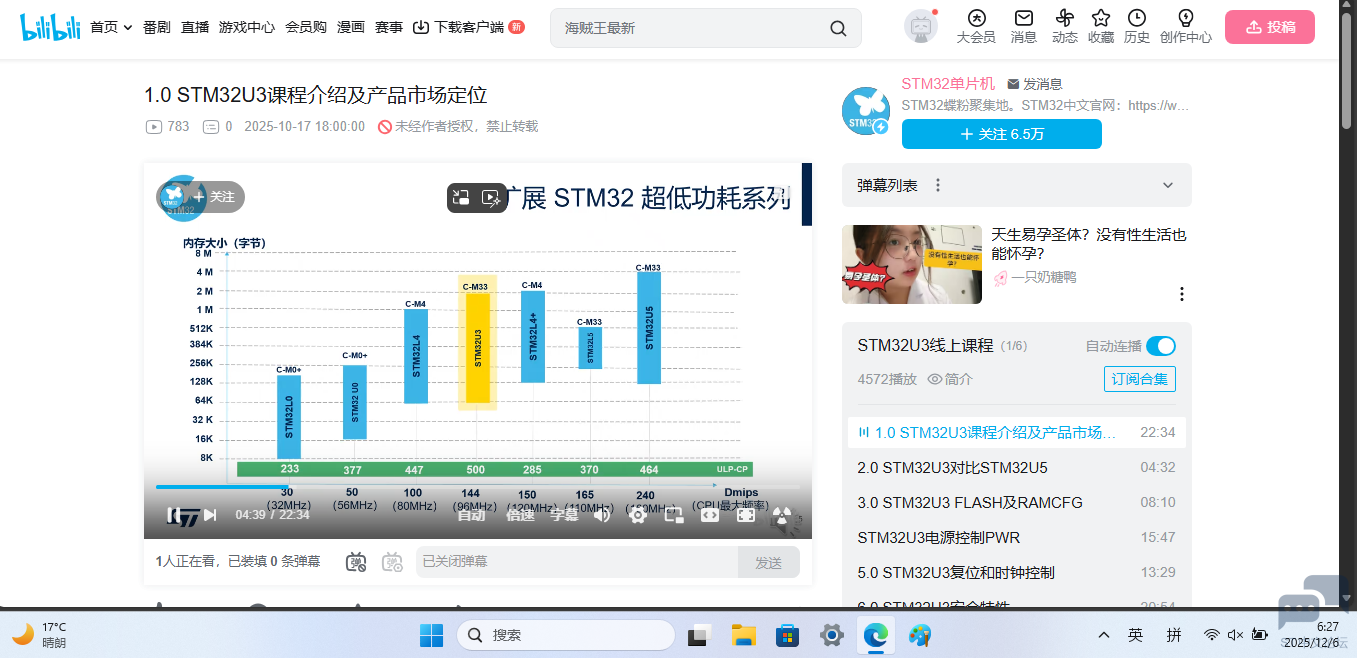Click the search magnifier icon
Viewport: 1357px width, 658px height.
click(x=838, y=28)
